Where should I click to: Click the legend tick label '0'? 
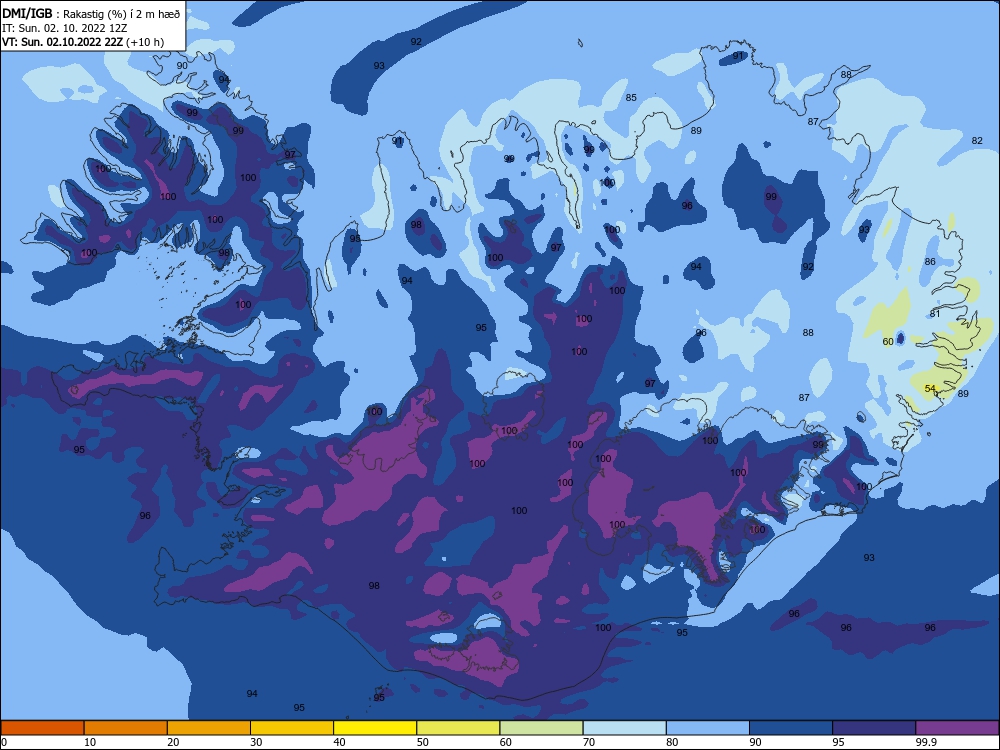[x=4, y=742]
